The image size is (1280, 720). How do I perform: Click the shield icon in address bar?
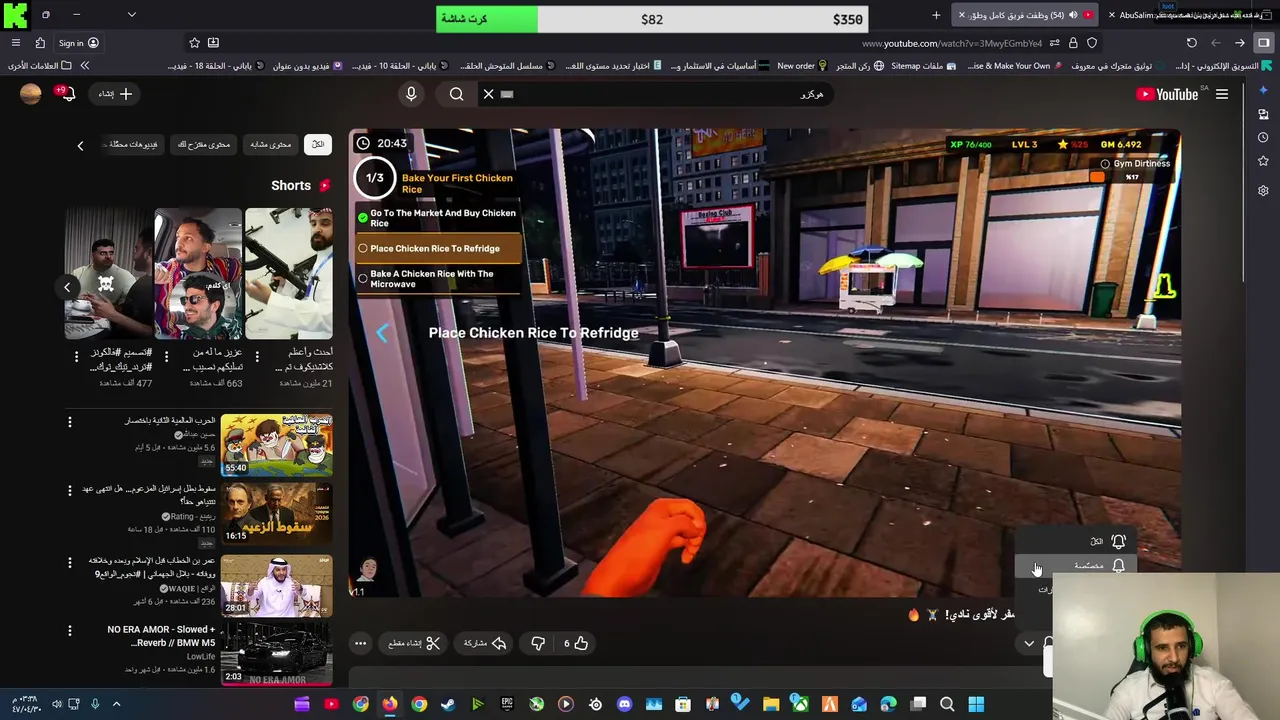(1092, 43)
